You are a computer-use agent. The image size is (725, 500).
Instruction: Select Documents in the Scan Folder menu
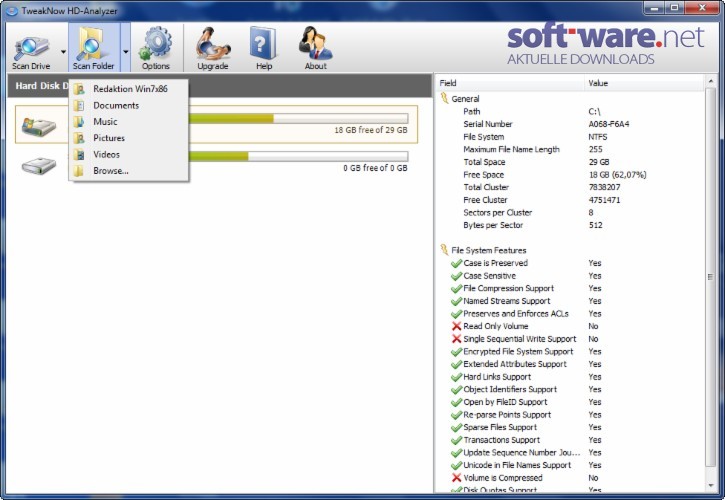pyautogui.click(x=129, y=105)
